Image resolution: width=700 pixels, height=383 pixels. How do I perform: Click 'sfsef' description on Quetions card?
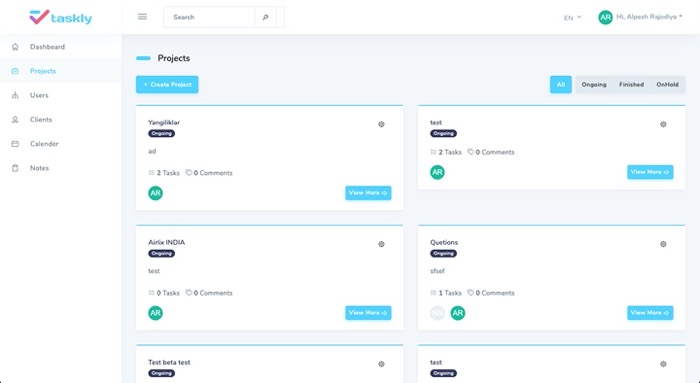click(438, 271)
